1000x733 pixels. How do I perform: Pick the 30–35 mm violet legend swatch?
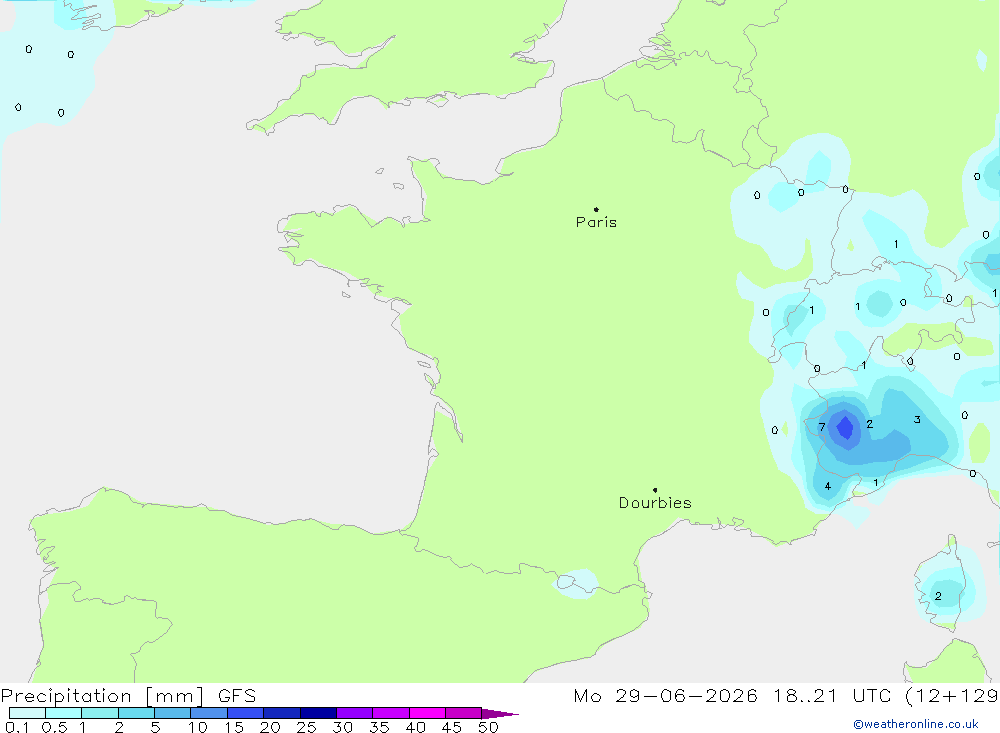click(x=354, y=713)
